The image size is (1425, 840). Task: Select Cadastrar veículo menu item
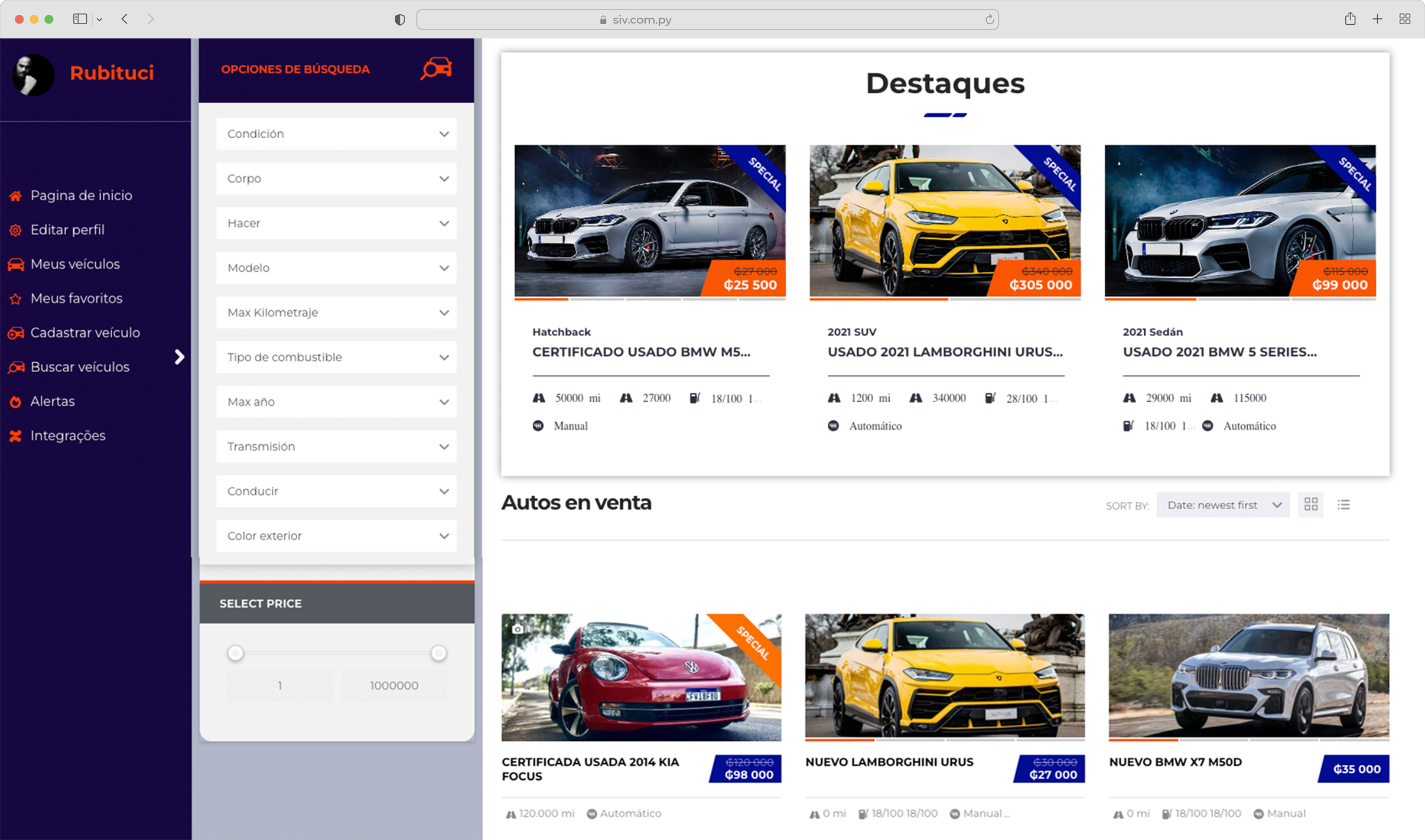[x=85, y=333]
